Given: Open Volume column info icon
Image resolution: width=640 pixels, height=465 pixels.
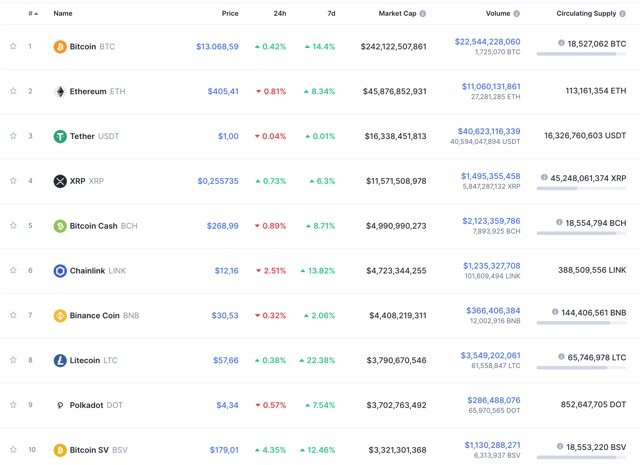Looking at the screenshot, I should 517,13.
